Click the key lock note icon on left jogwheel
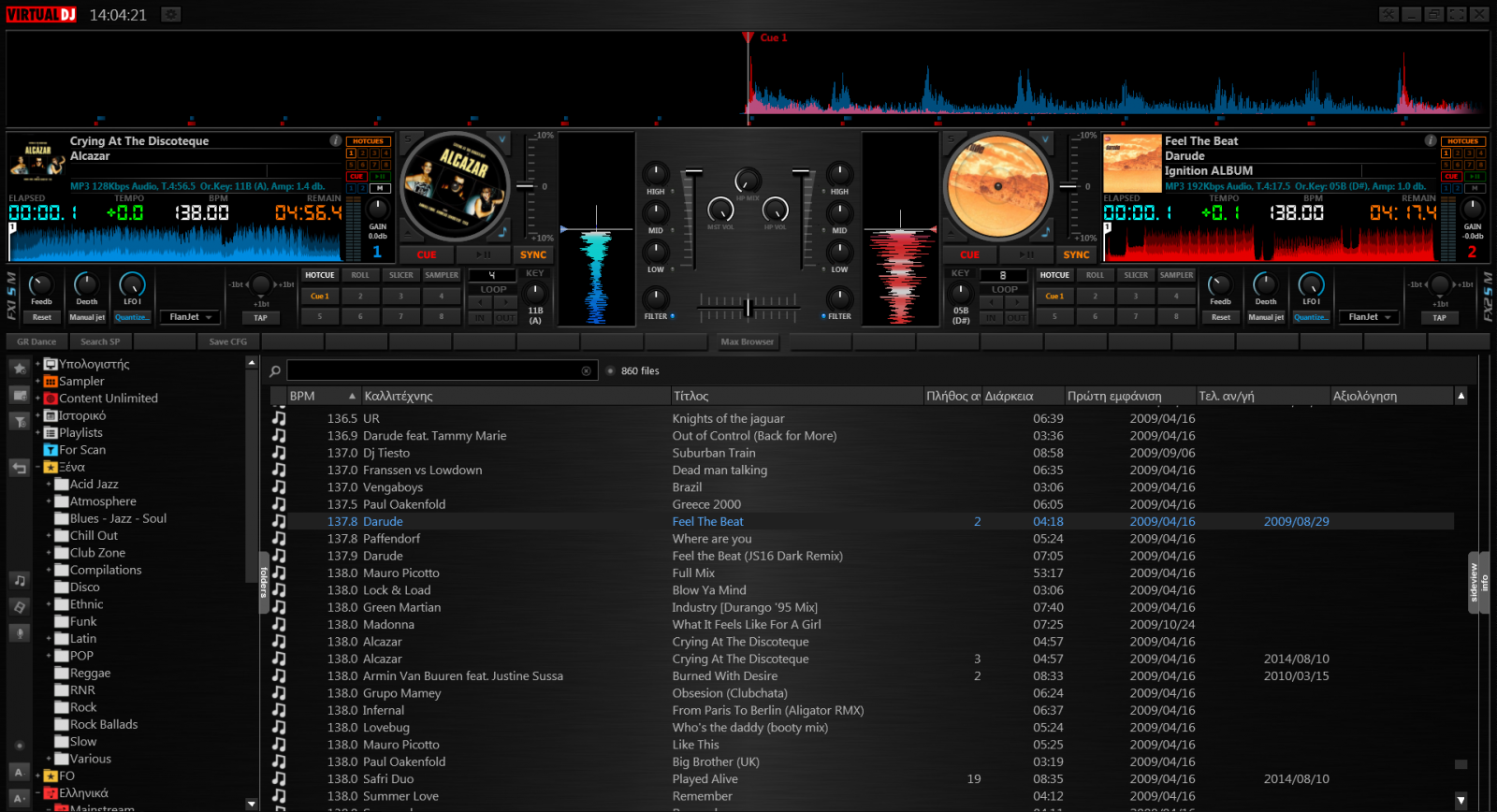The image size is (1497, 812). tap(502, 232)
